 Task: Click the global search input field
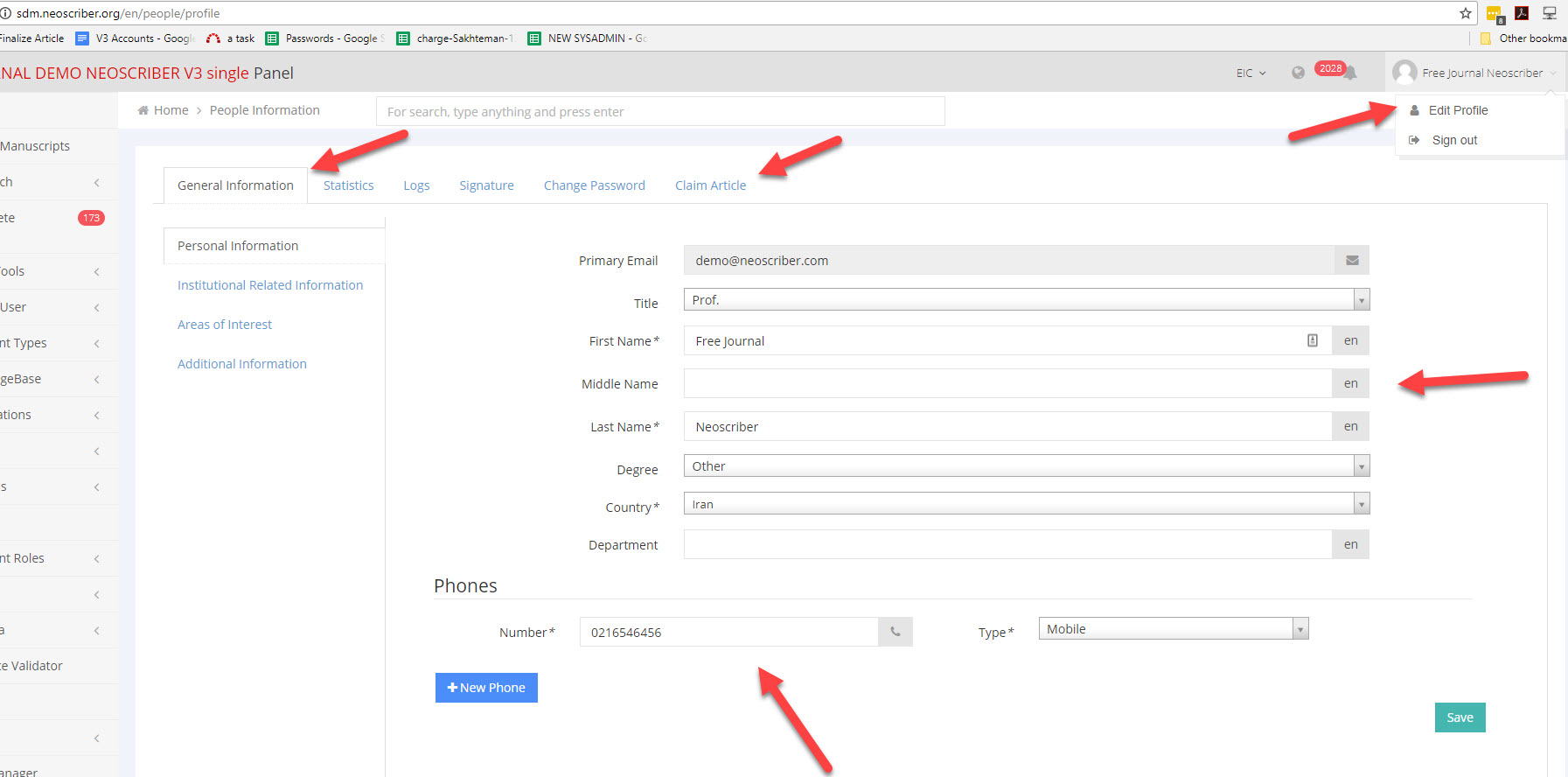[660, 111]
